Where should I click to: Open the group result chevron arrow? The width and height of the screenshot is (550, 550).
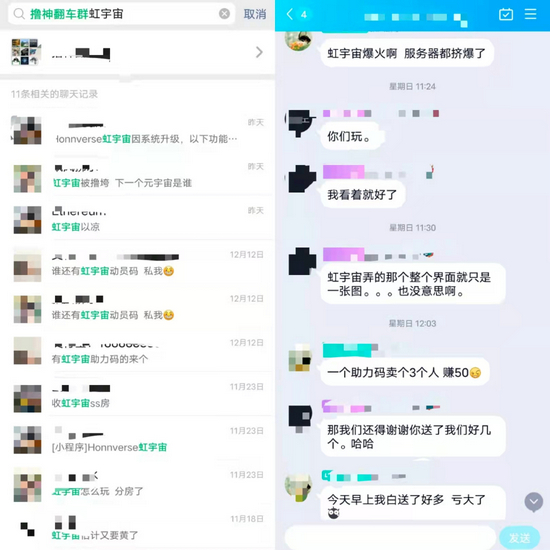259,52
